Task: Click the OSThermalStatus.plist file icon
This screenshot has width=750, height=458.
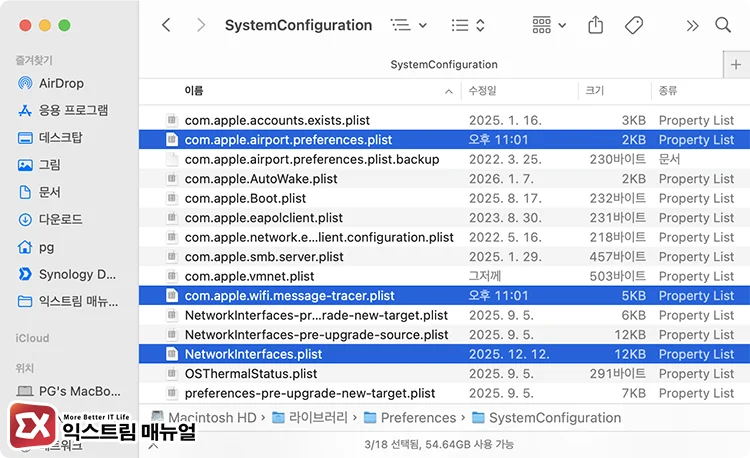Action: [172, 373]
